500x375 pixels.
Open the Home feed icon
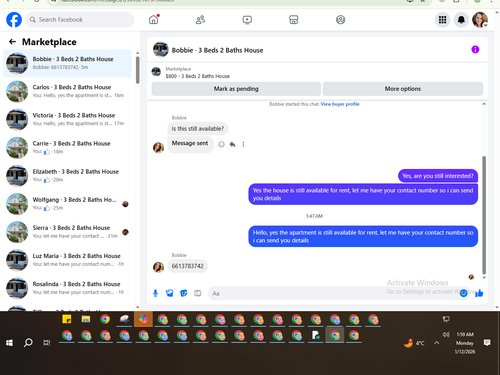[154, 20]
